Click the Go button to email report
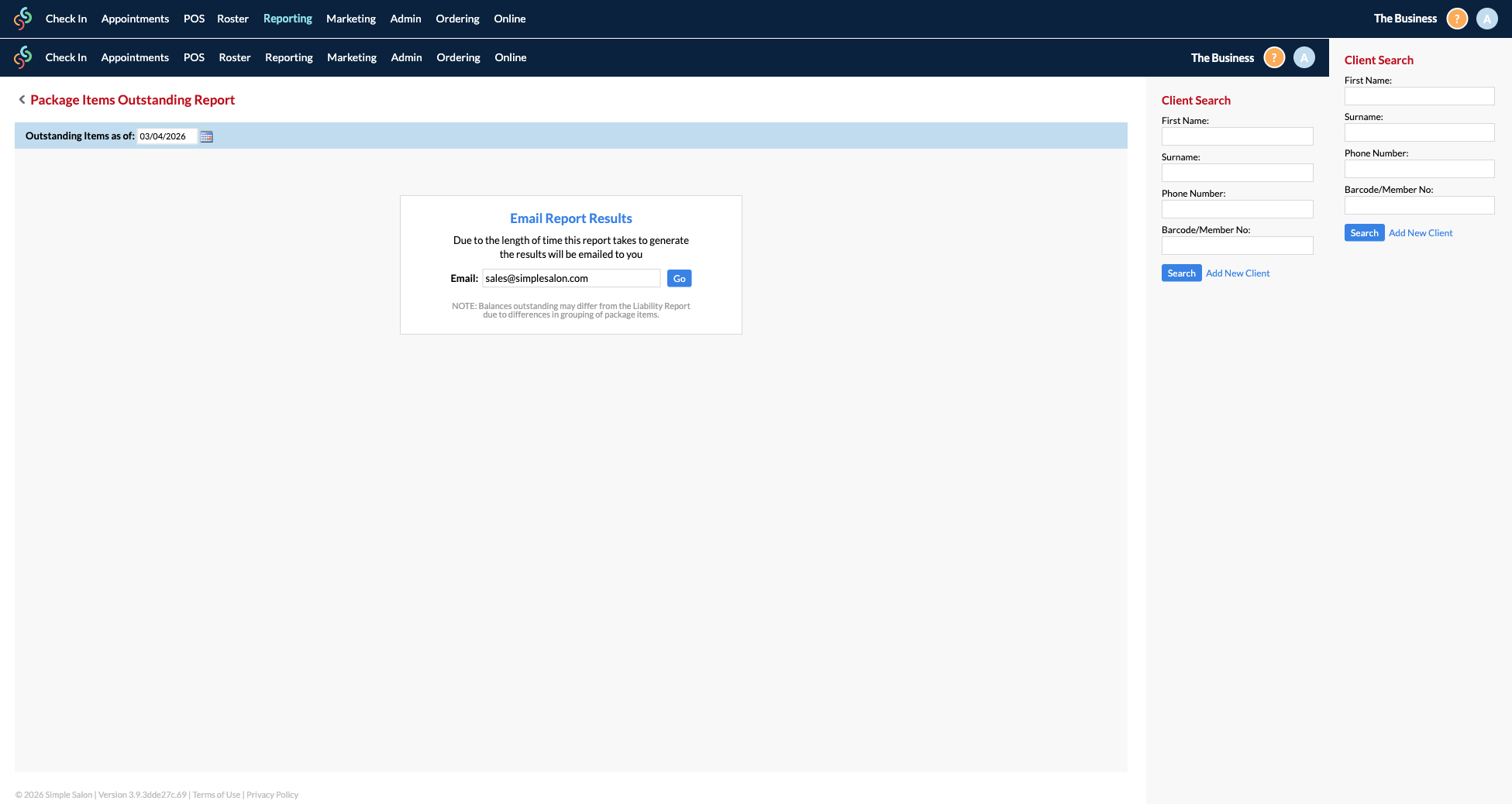Screen dimensions: 1512x804 tap(679, 278)
